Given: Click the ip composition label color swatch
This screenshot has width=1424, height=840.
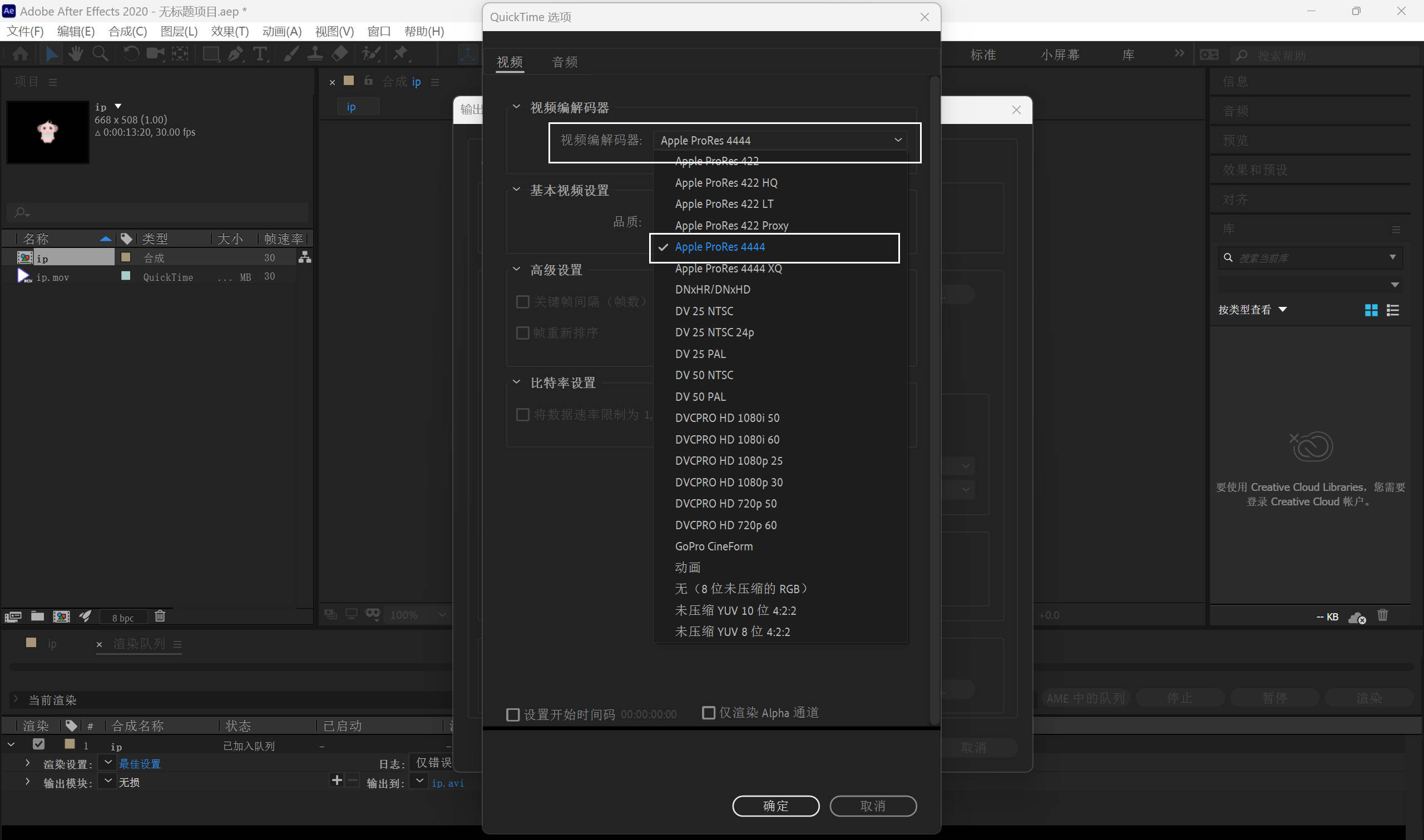Looking at the screenshot, I should point(126,257).
